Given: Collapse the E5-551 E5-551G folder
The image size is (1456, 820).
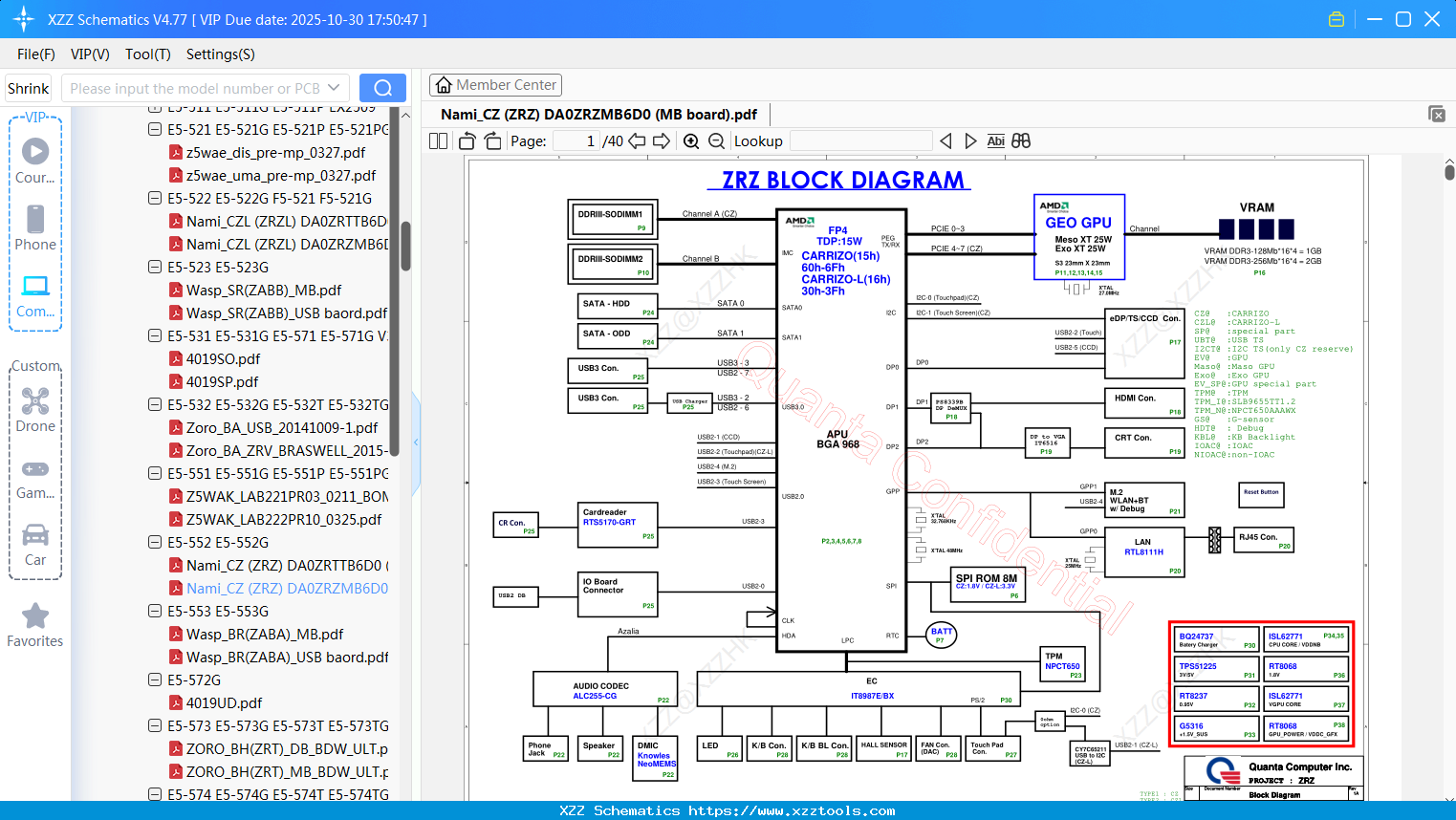Looking at the screenshot, I should click(x=154, y=473).
